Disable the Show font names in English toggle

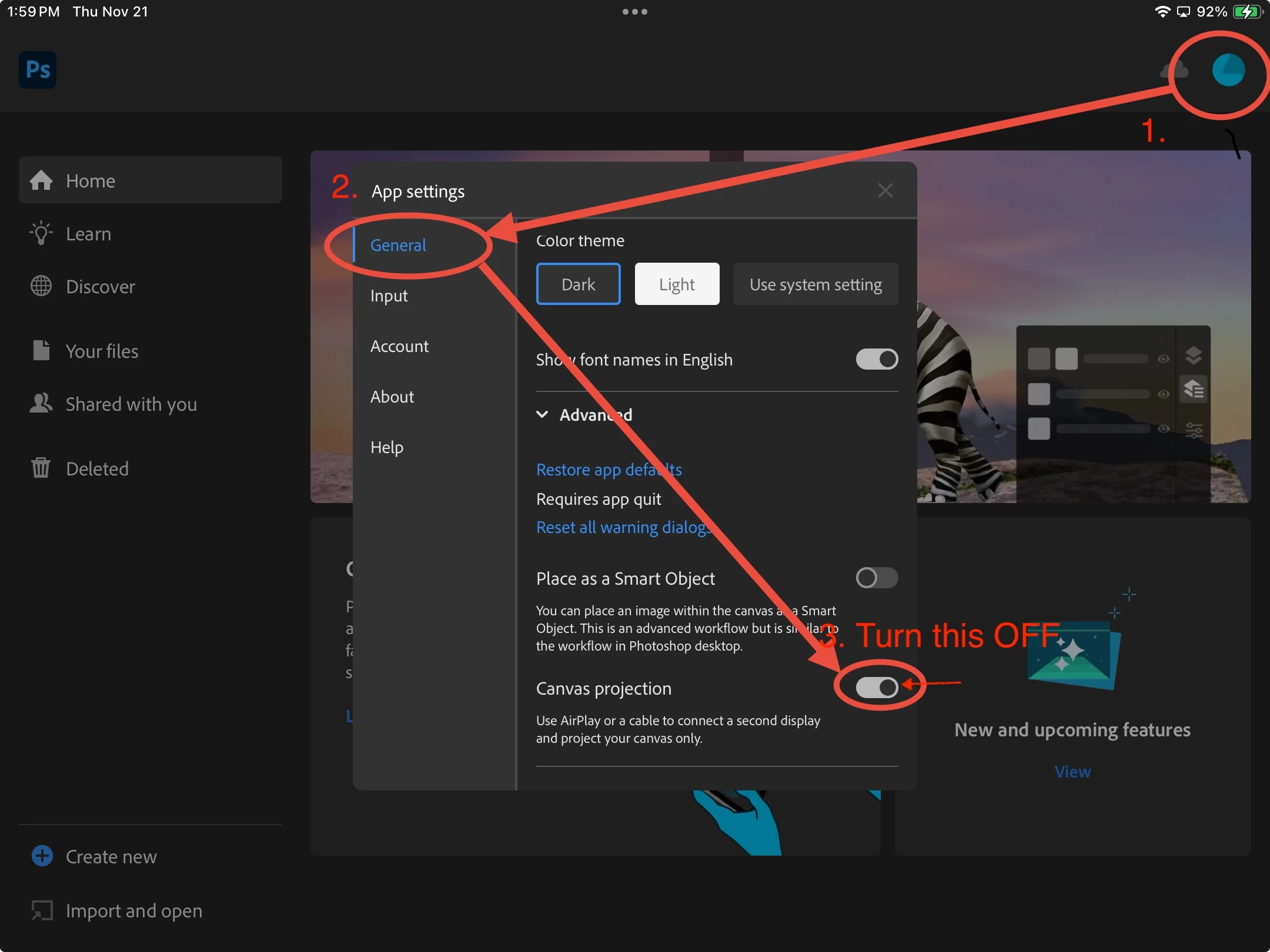[877, 359]
